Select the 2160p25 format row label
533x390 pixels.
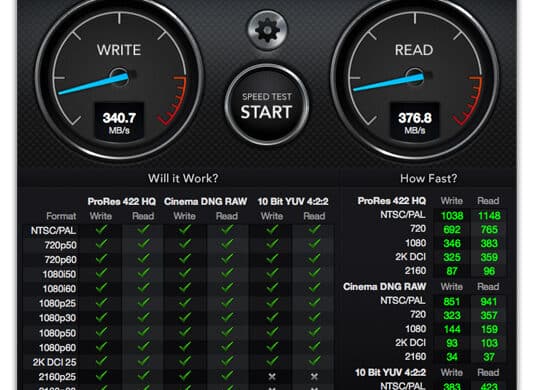57,377
